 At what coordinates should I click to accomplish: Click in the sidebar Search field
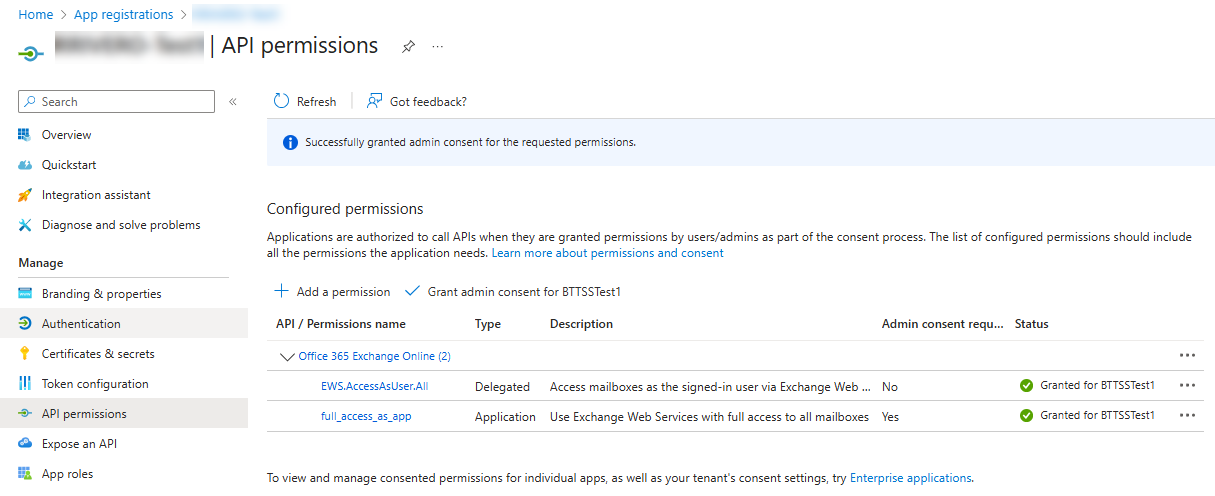(116, 102)
